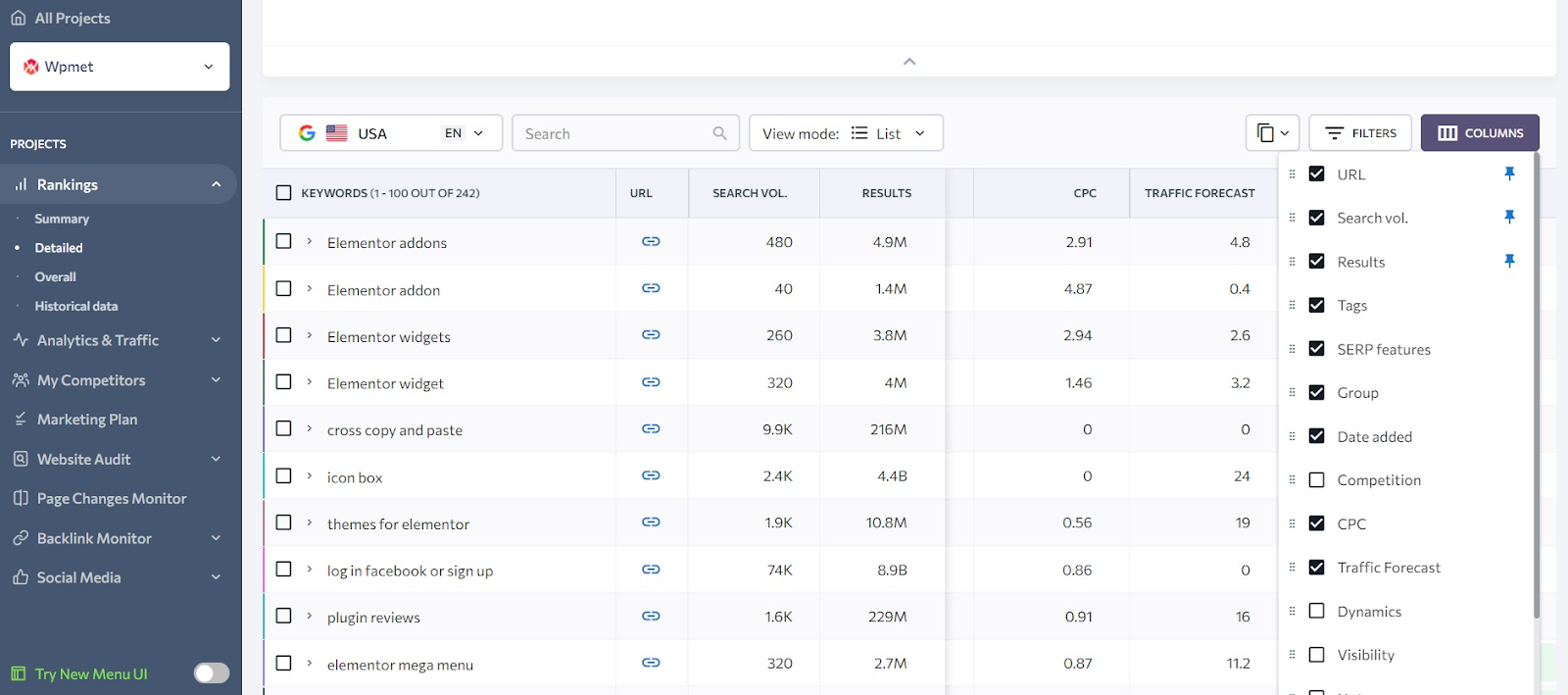Unpin the URL column with pin icon
The width and height of the screenshot is (1568, 695).
(x=1509, y=174)
